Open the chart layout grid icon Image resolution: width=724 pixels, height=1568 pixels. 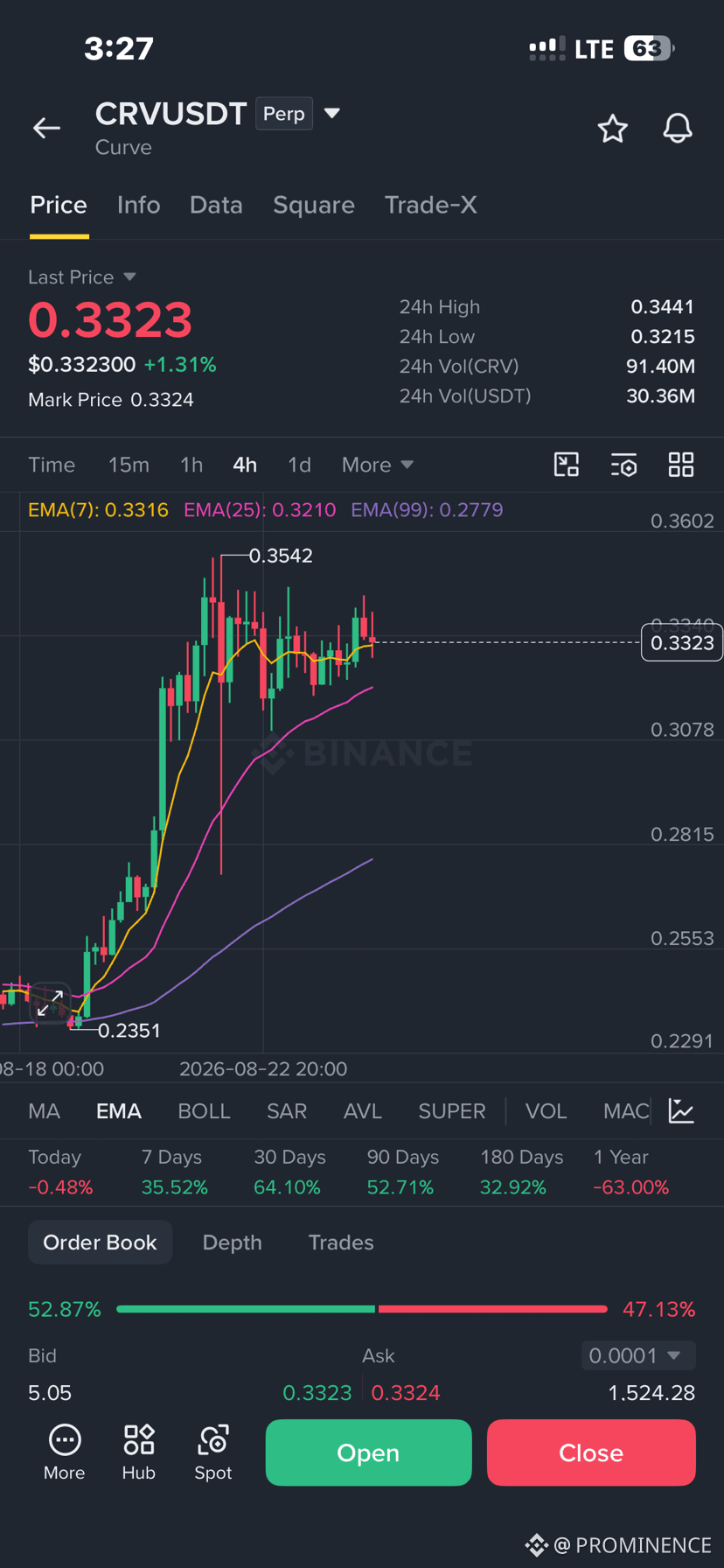681,465
